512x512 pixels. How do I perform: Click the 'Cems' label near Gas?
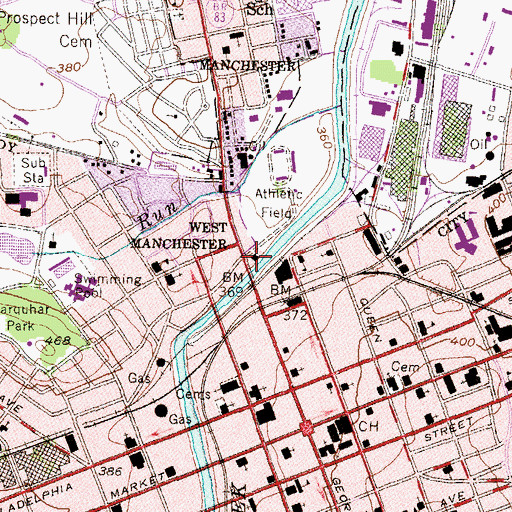pyautogui.click(x=193, y=394)
